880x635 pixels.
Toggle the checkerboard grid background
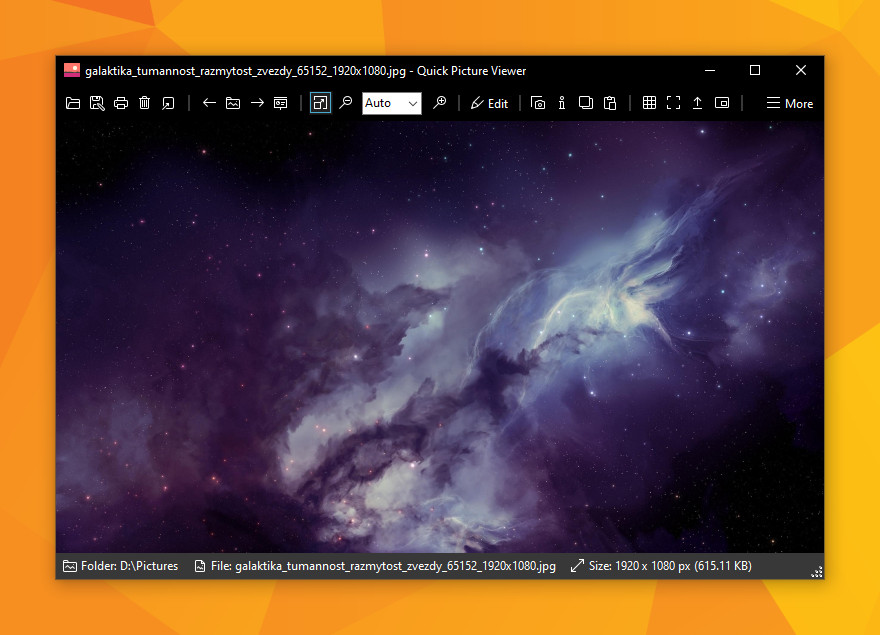(x=649, y=103)
